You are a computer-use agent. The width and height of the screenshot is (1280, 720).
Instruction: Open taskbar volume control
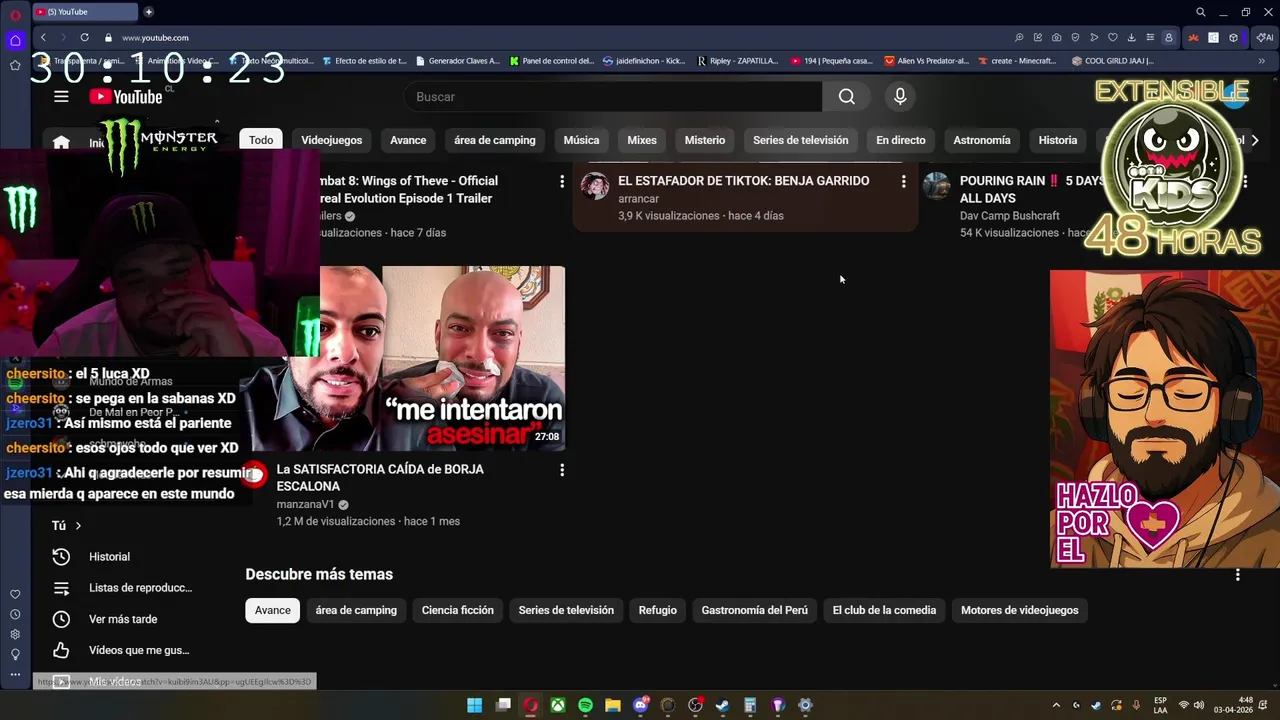pyautogui.click(x=1199, y=706)
